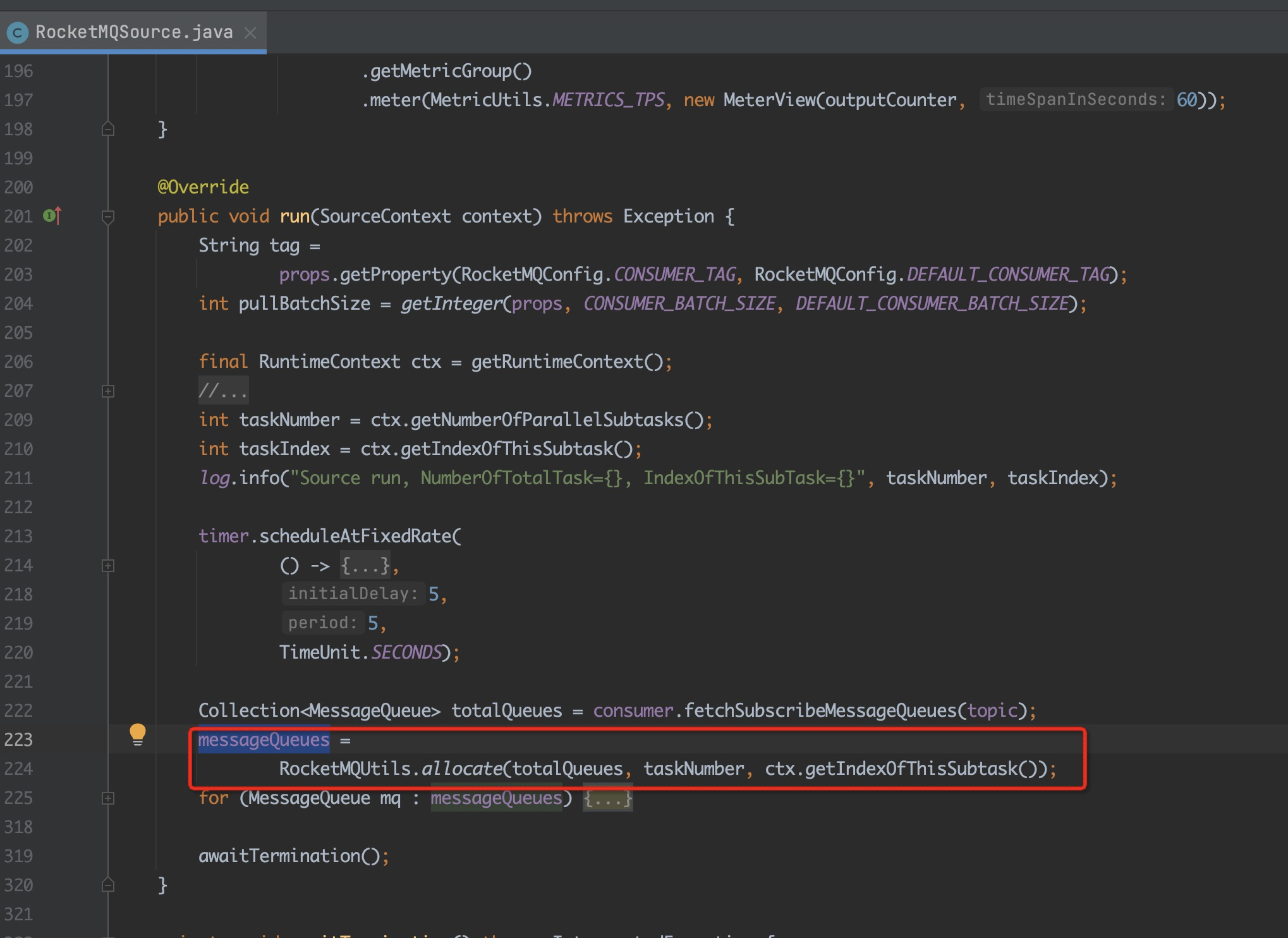The height and width of the screenshot is (938, 1288).
Task: Click the lightbulb intention icon on line 223
Action: point(137,734)
